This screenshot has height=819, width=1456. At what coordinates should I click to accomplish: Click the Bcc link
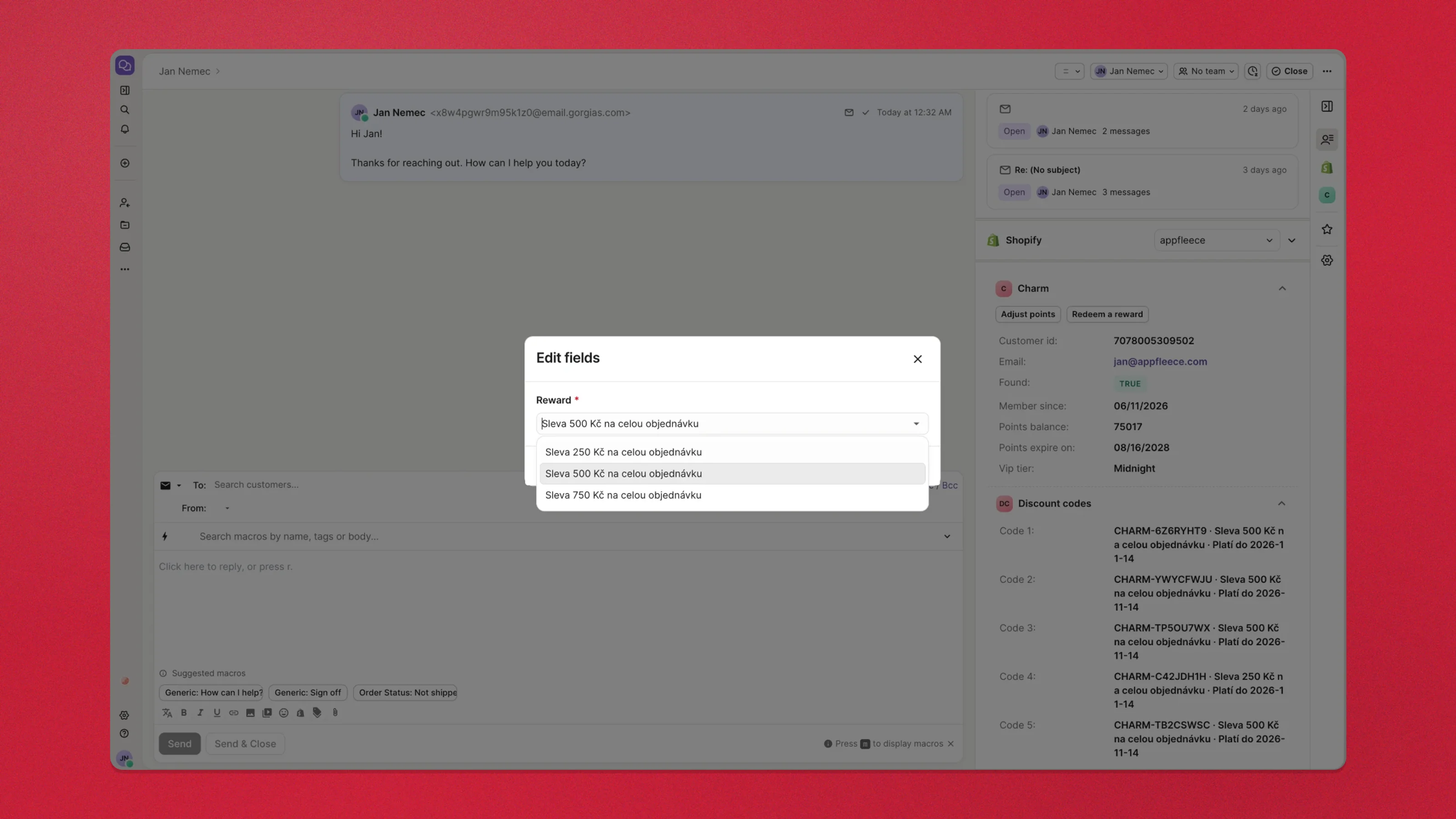tap(950, 485)
